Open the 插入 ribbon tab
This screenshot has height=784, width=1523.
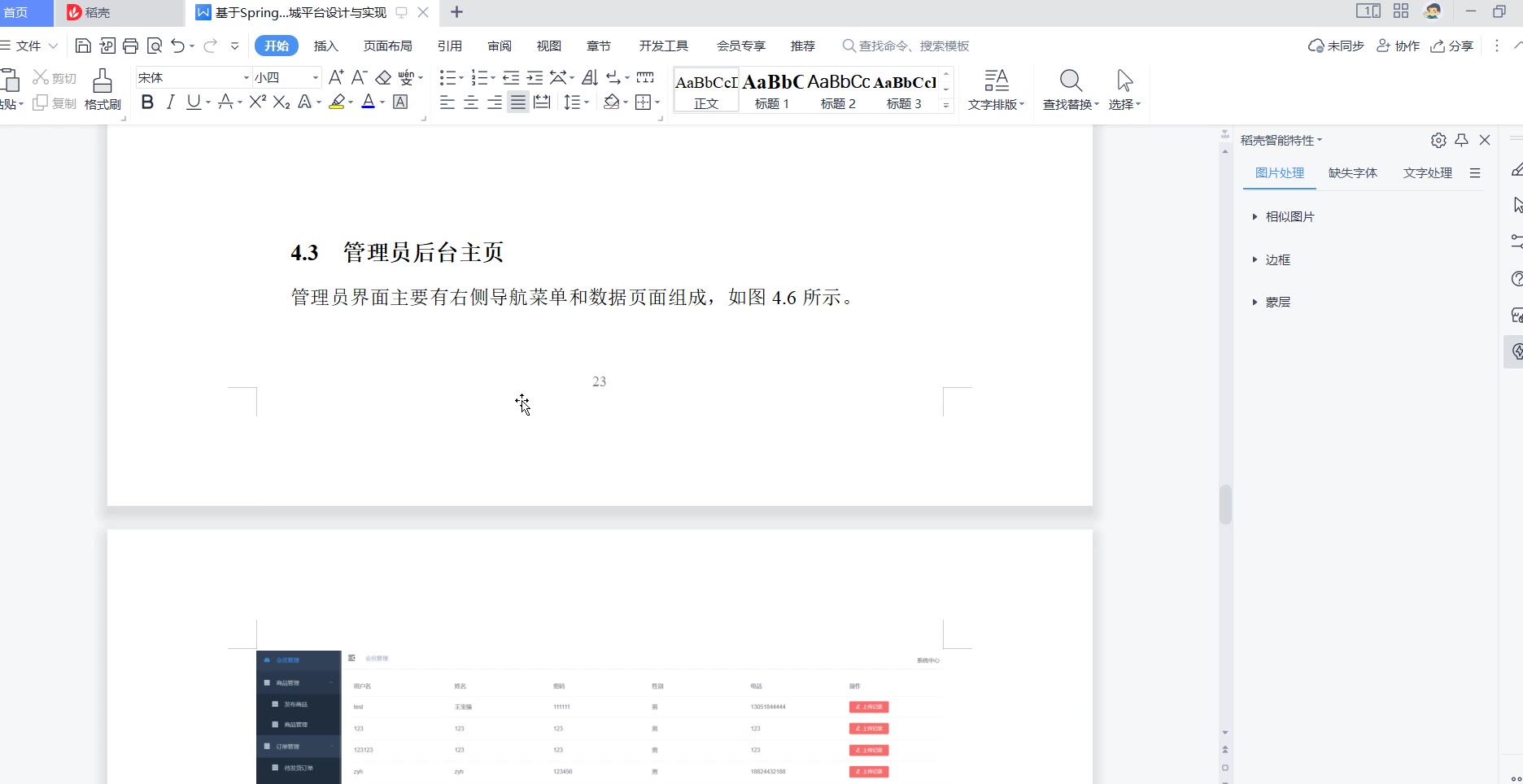[325, 46]
